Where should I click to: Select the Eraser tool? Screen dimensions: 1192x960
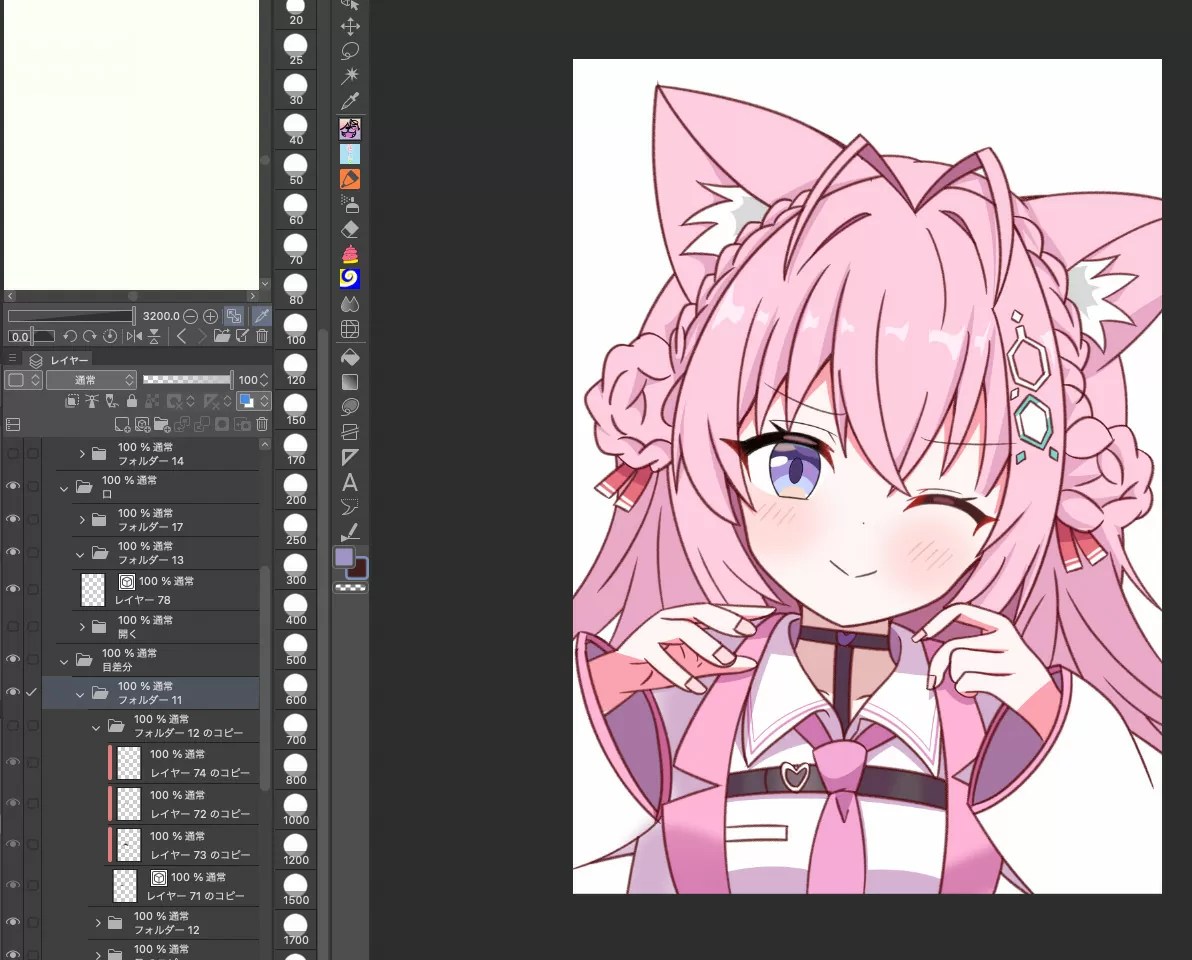pos(350,229)
